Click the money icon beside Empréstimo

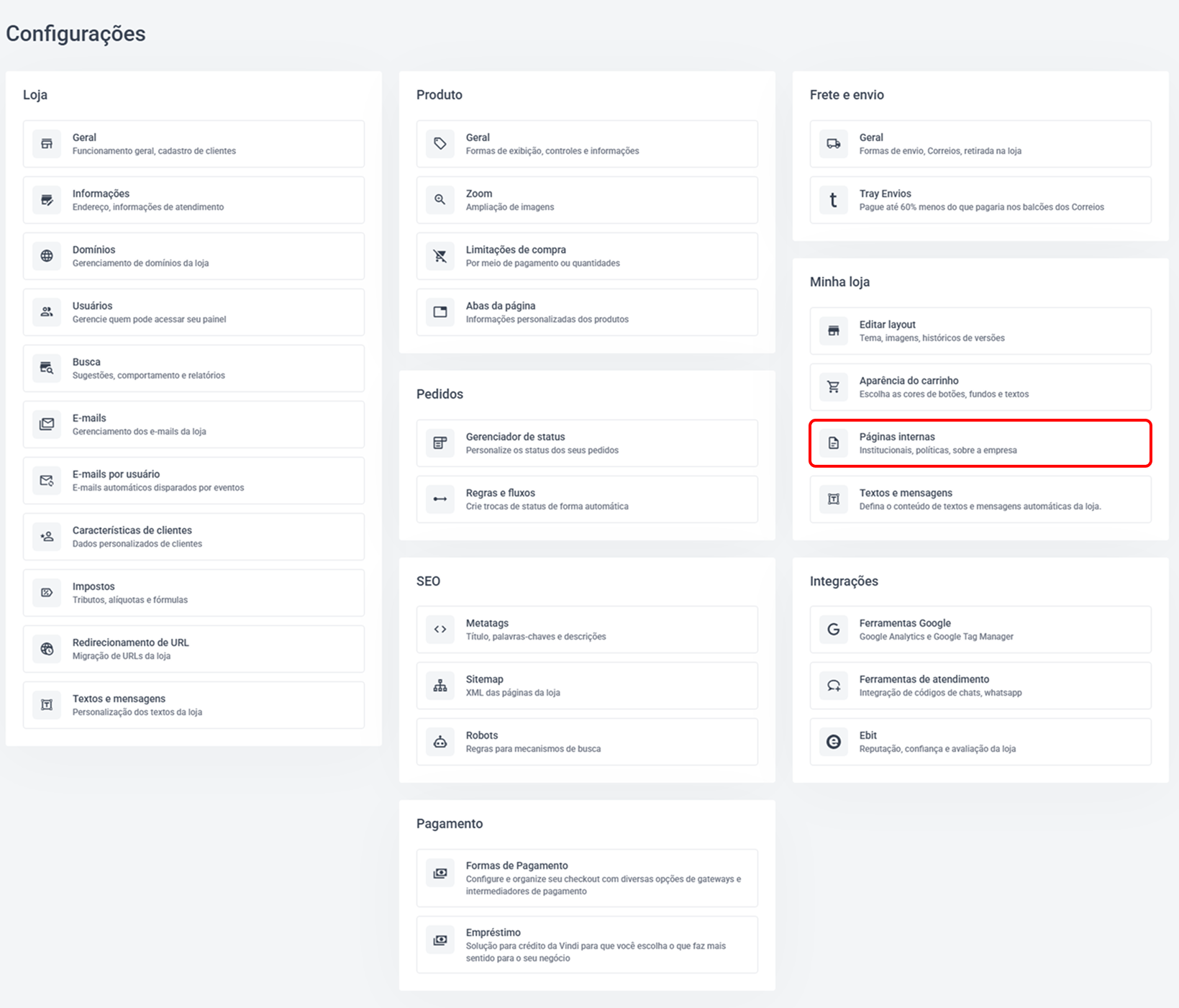tap(440, 940)
